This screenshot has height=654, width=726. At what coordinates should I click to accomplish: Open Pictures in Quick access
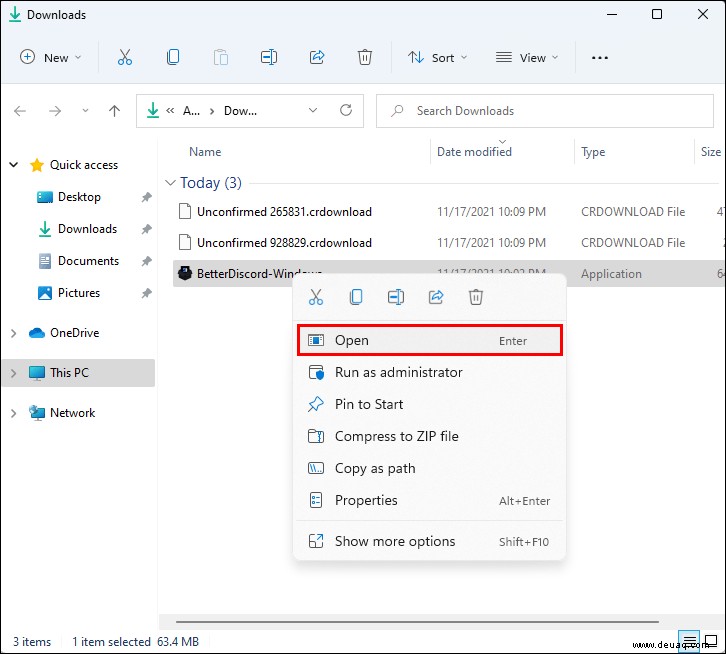tap(79, 293)
